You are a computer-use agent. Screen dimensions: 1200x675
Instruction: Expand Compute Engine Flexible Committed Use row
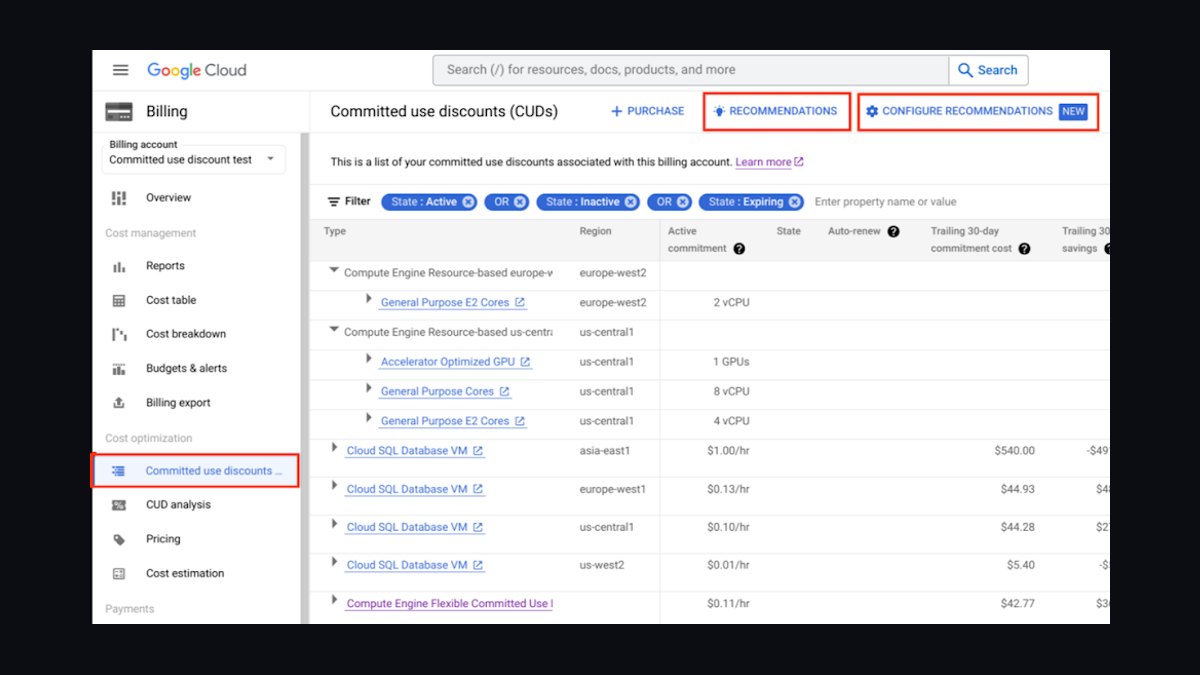(x=335, y=600)
